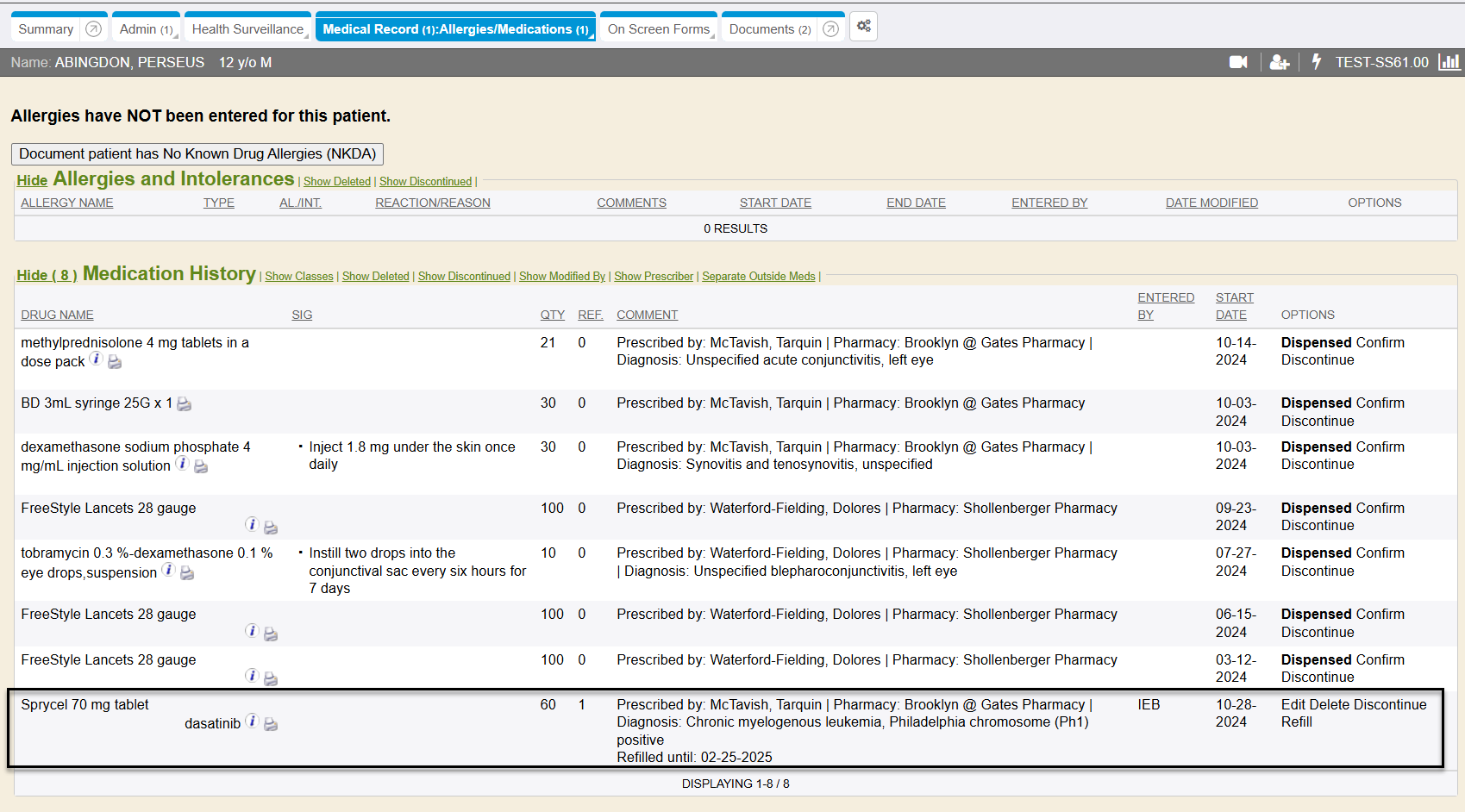1465x812 pixels.
Task: Open the bar chart icon in header
Action: pyautogui.click(x=1449, y=62)
